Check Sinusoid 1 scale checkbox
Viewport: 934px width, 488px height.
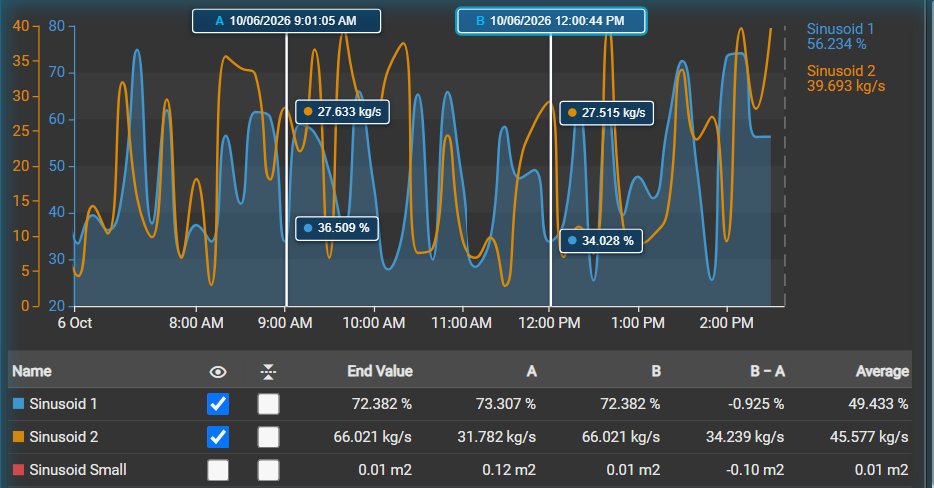268,404
